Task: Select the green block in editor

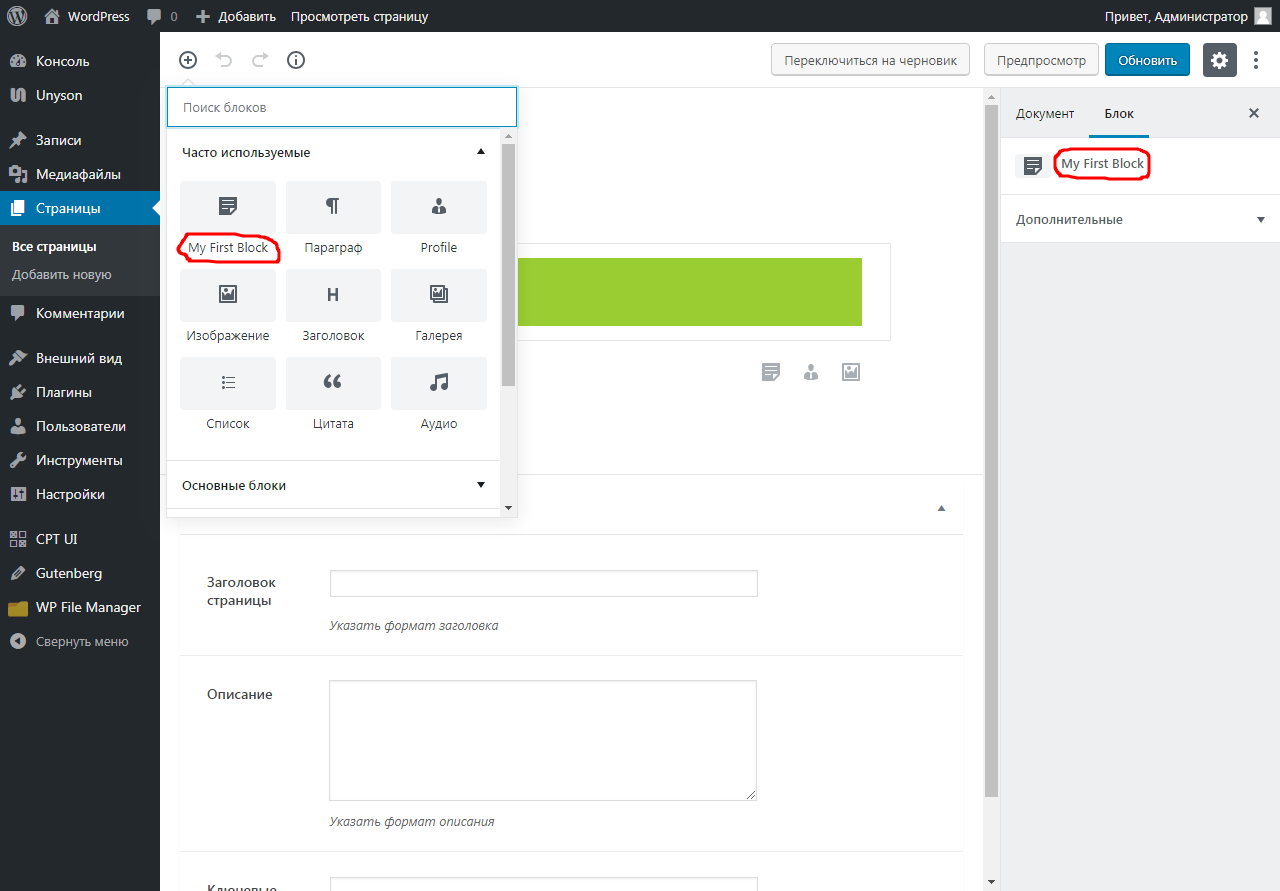Action: (689, 292)
